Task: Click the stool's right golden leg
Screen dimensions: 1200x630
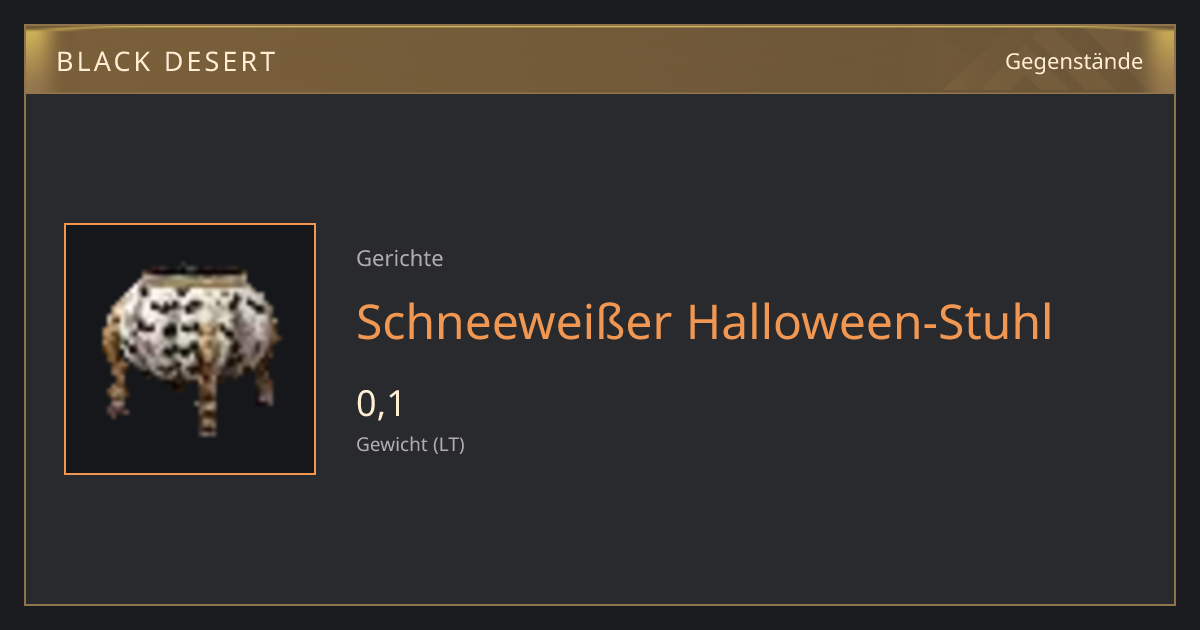Action: (263, 380)
